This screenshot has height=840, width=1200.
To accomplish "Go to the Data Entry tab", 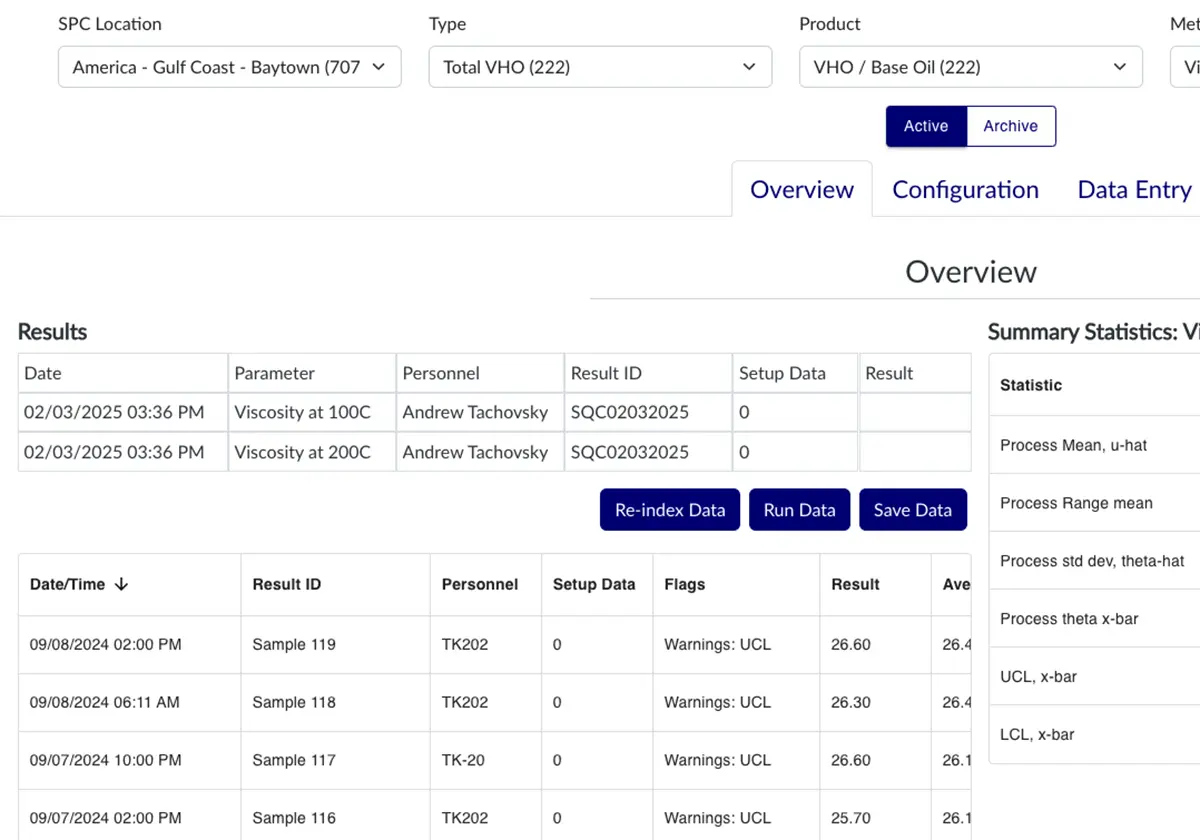I will click(x=1134, y=190).
